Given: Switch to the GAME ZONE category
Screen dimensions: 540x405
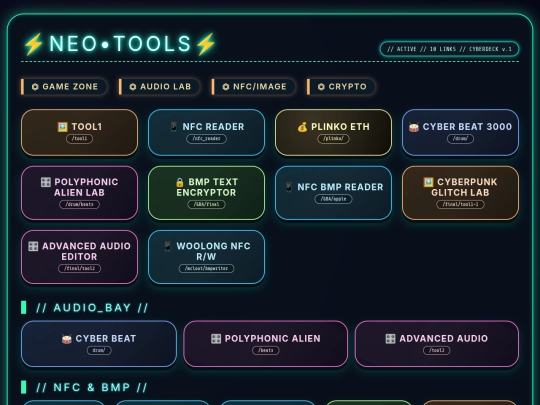Looking at the screenshot, I should tap(64, 86).
